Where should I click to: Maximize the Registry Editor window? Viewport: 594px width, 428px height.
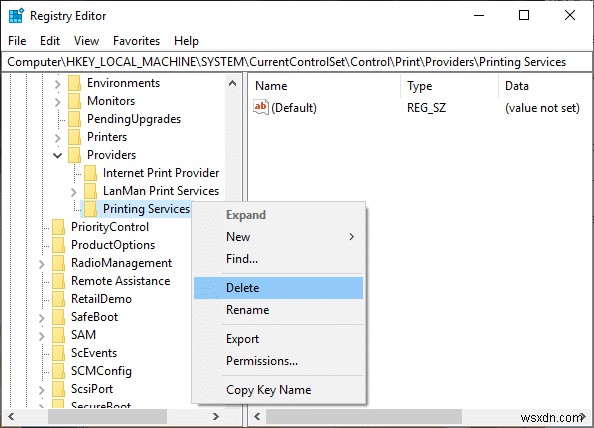coord(524,16)
